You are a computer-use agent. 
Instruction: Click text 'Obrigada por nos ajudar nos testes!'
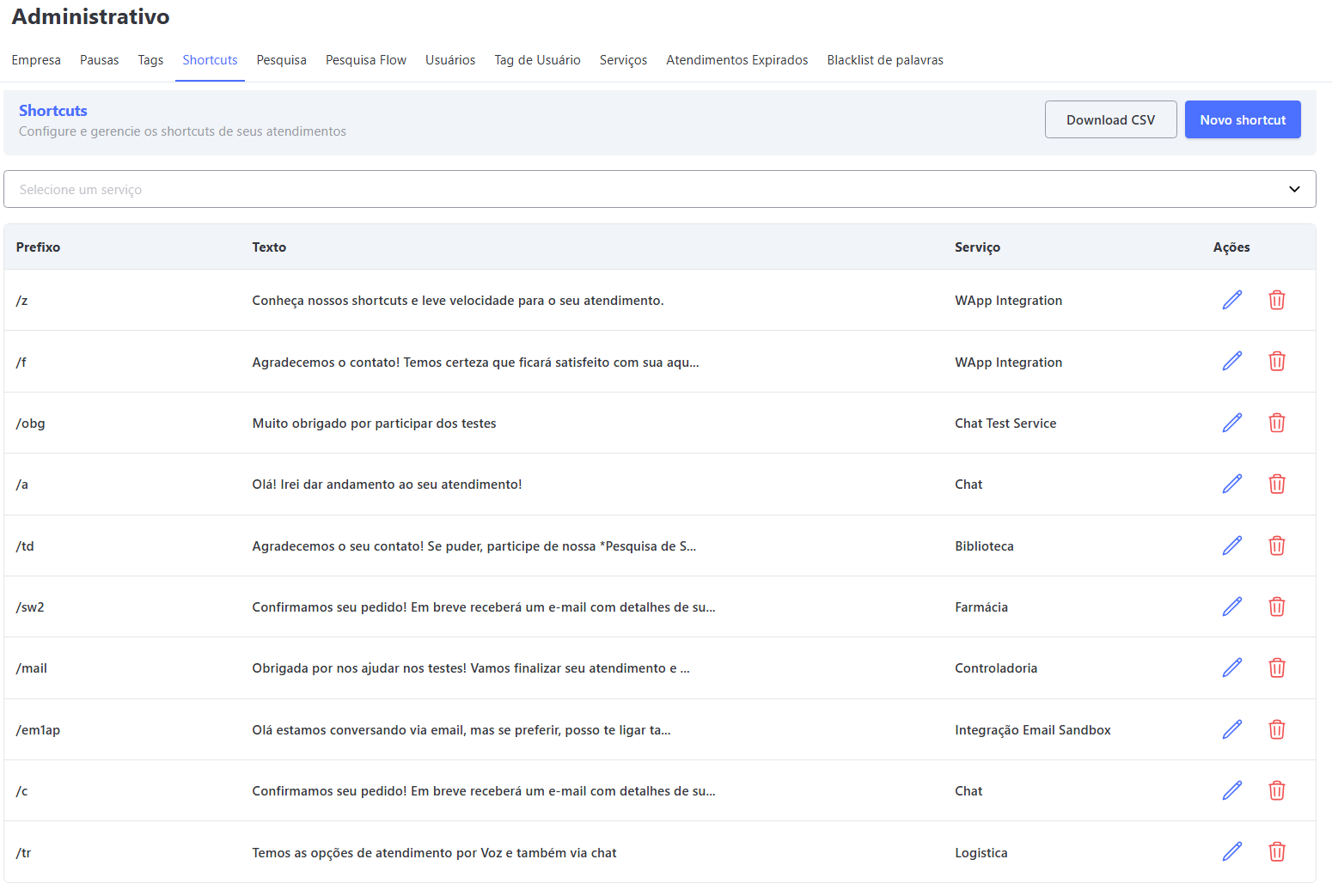[359, 668]
